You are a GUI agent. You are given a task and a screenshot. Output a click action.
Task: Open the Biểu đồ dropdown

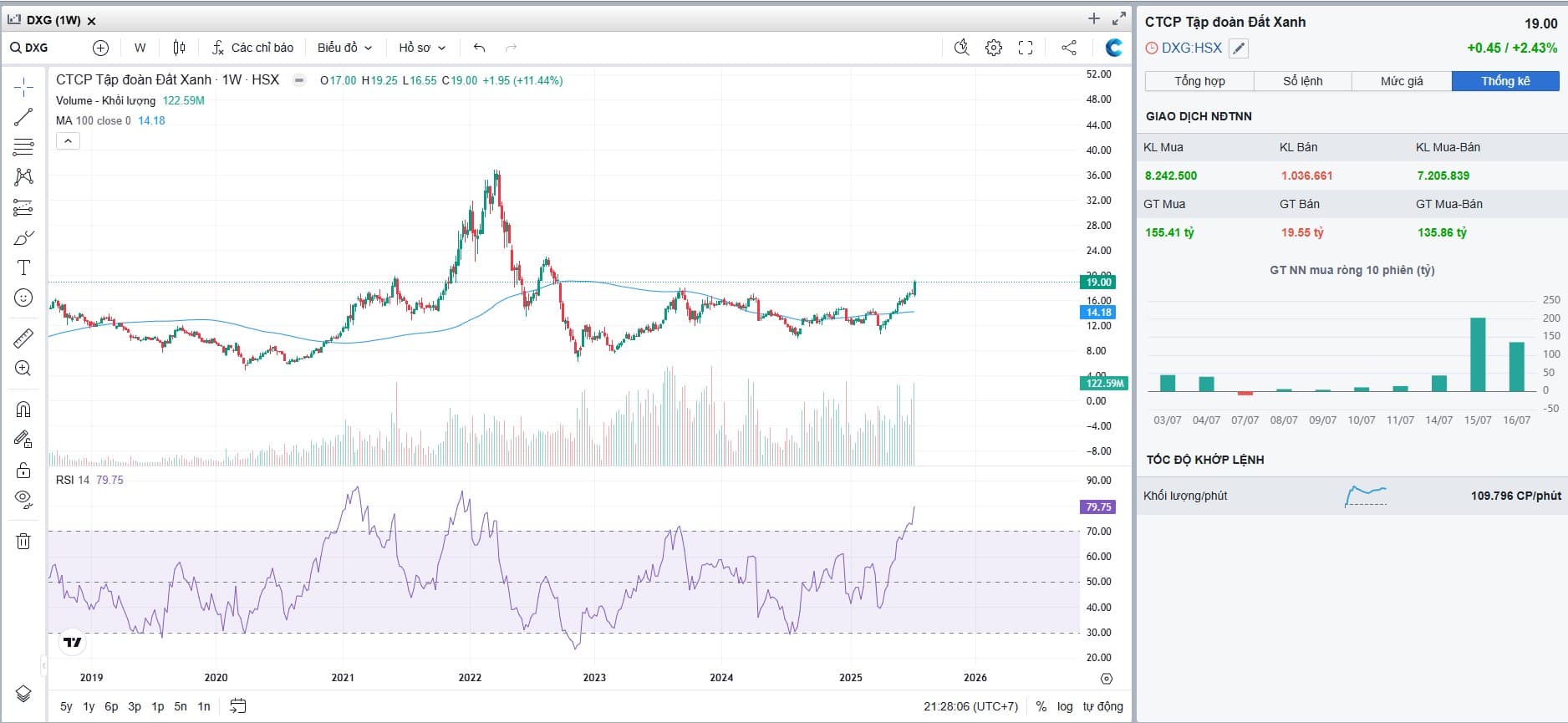344,48
